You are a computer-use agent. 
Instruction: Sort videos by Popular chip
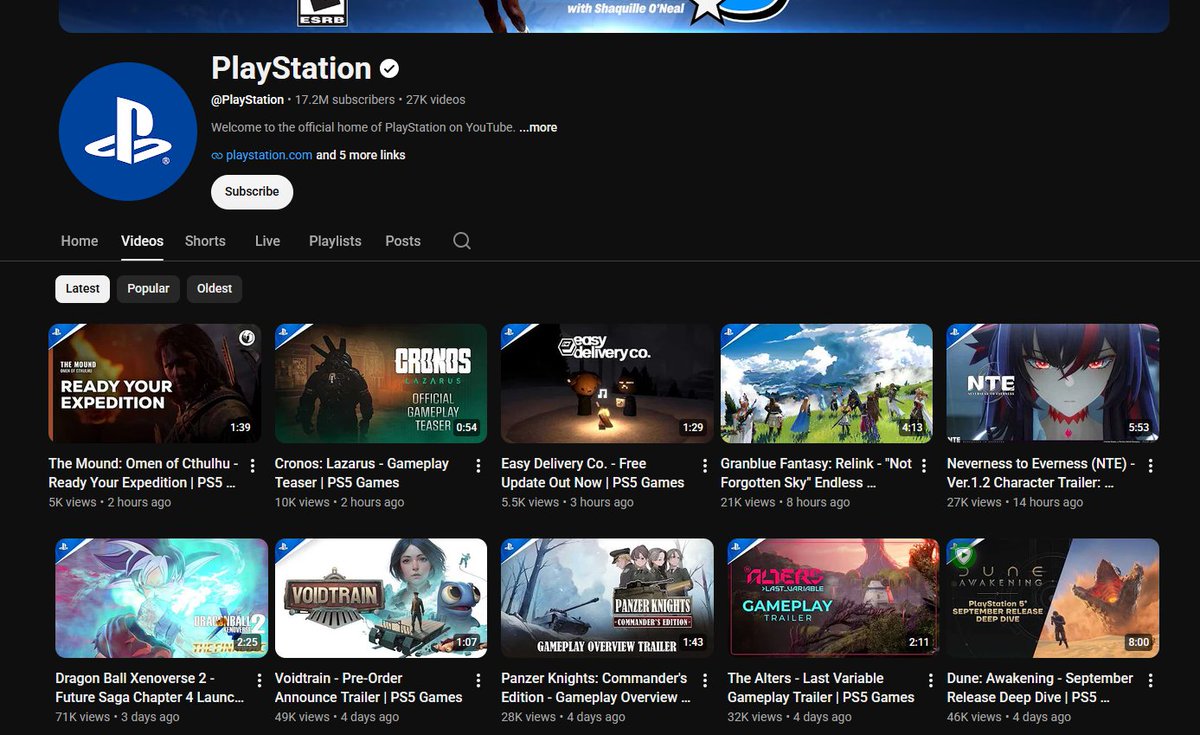click(148, 289)
